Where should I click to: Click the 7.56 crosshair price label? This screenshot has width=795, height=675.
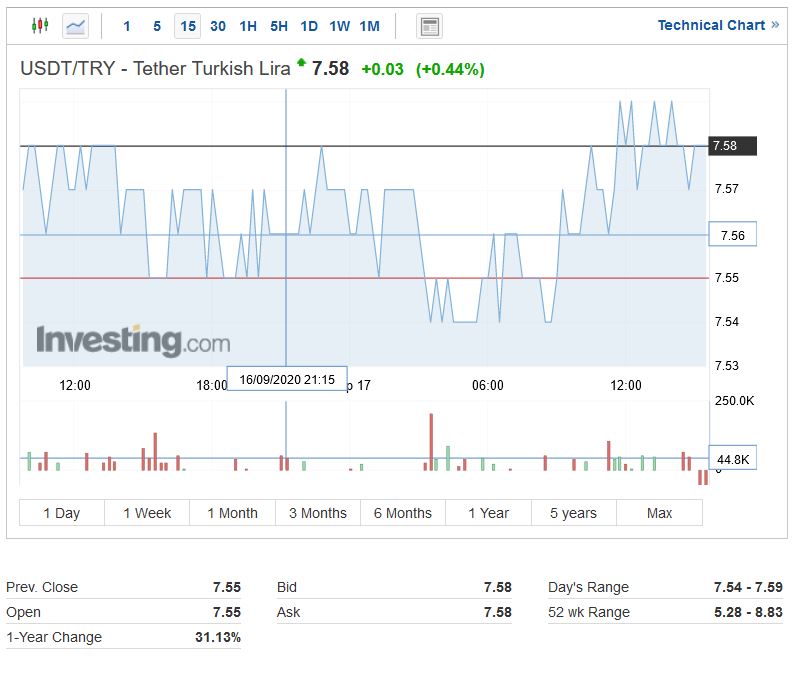click(732, 234)
